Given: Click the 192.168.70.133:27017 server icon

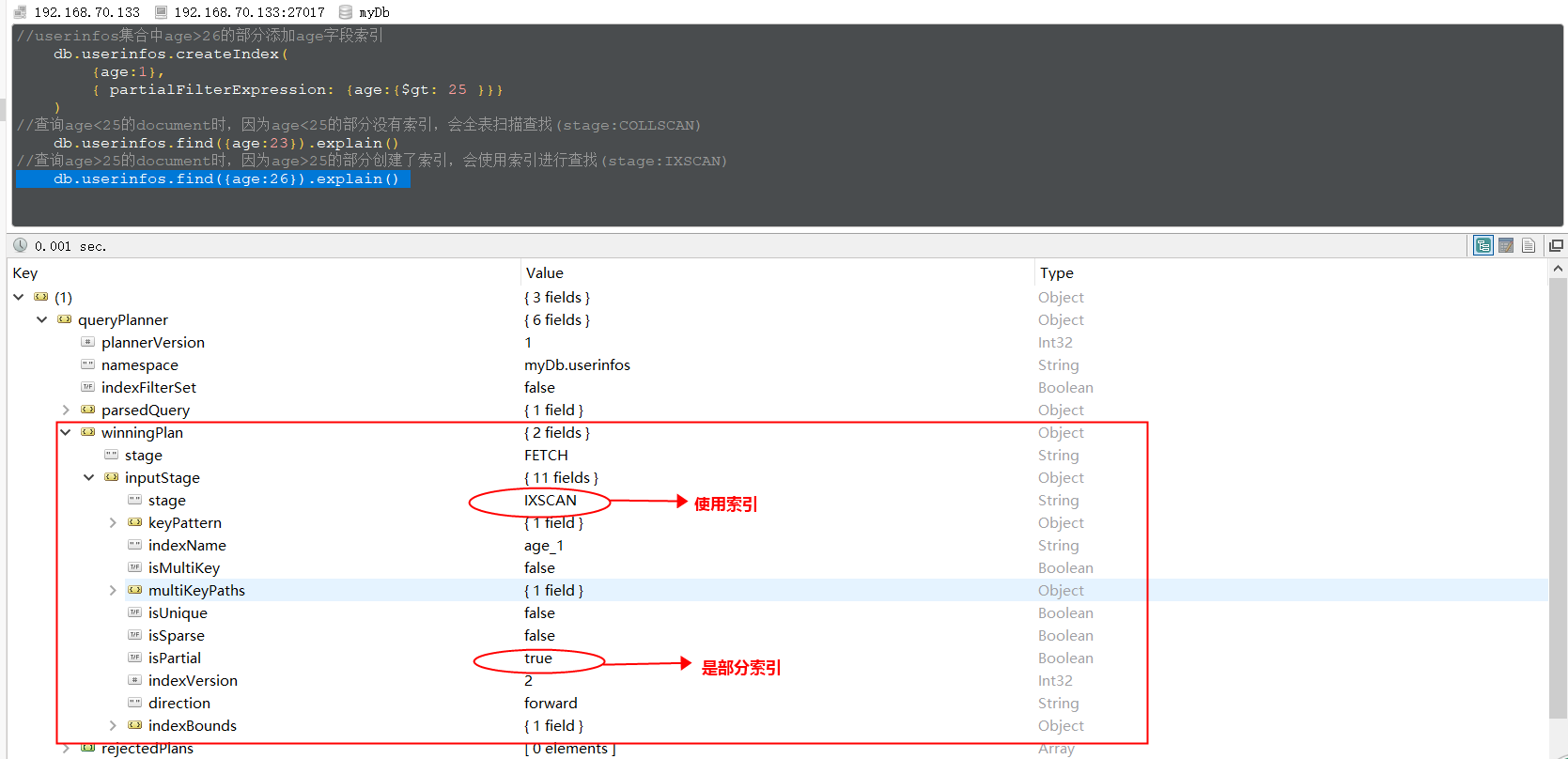Looking at the screenshot, I should [161, 12].
